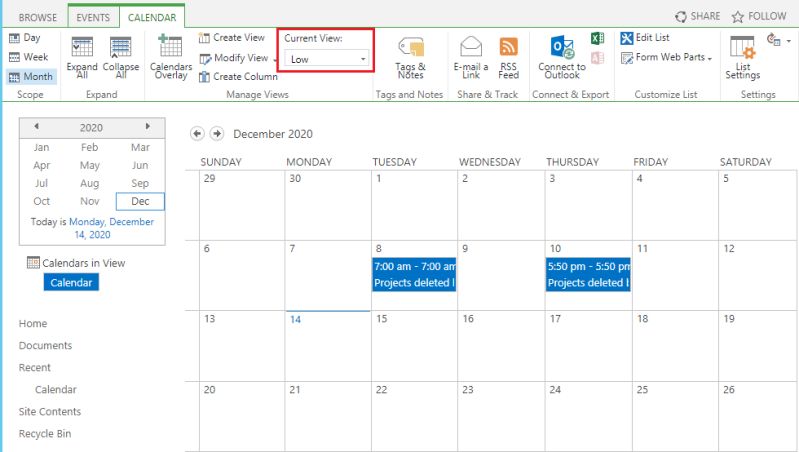
Task: Select Apr in the month picker
Action: pos(41,165)
